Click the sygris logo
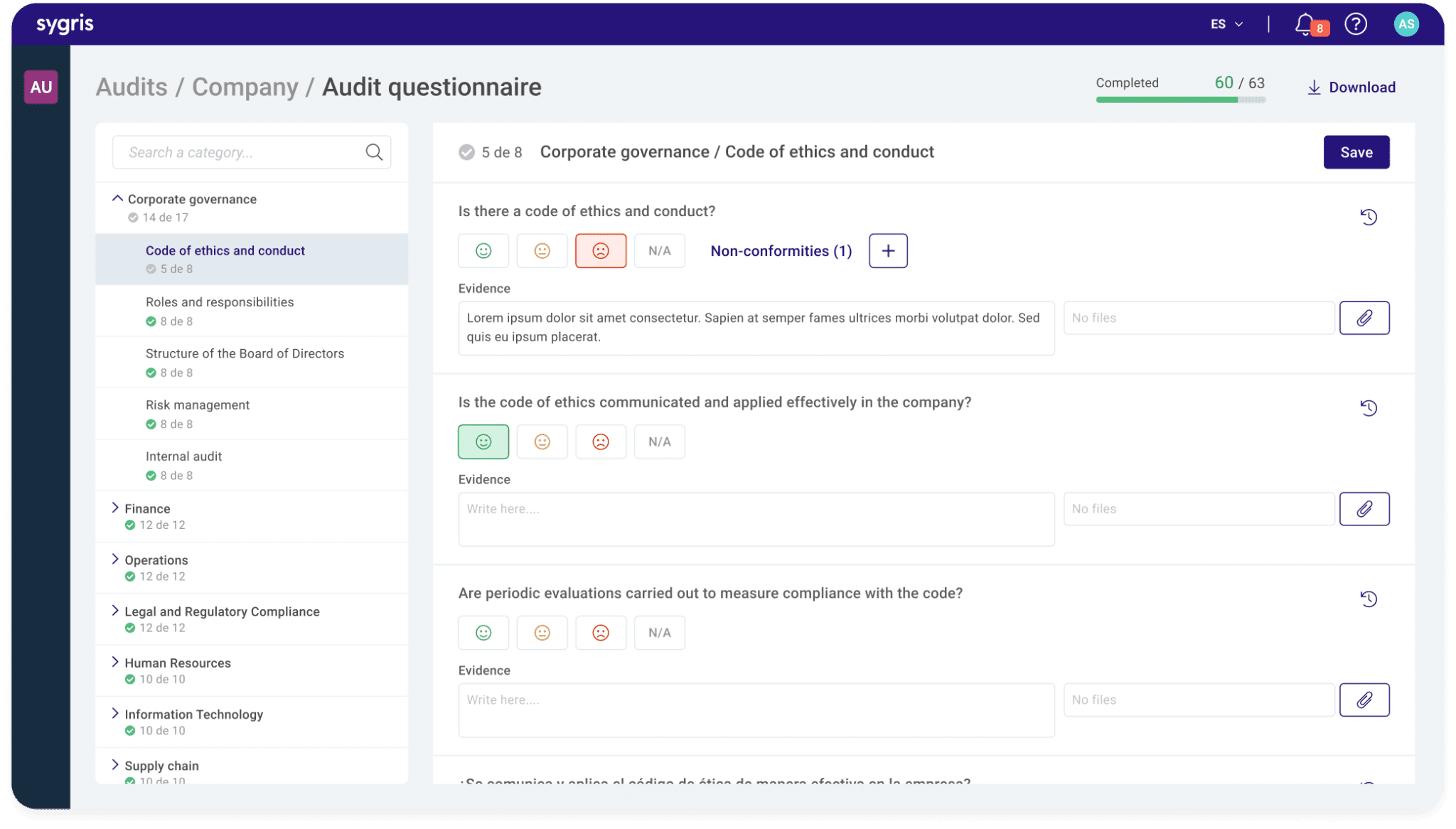Viewport: 1456px width, 829px height. pos(65,24)
